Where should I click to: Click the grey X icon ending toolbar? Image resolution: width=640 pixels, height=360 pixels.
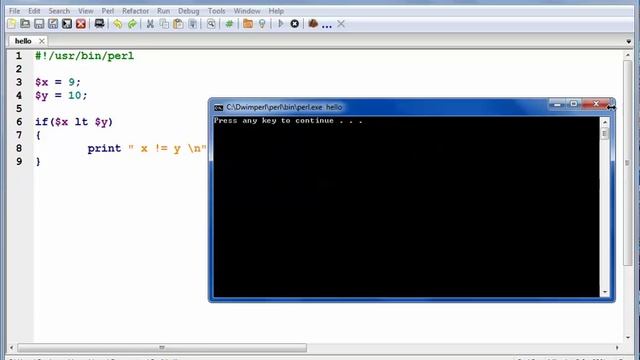click(x=341, y=24)
